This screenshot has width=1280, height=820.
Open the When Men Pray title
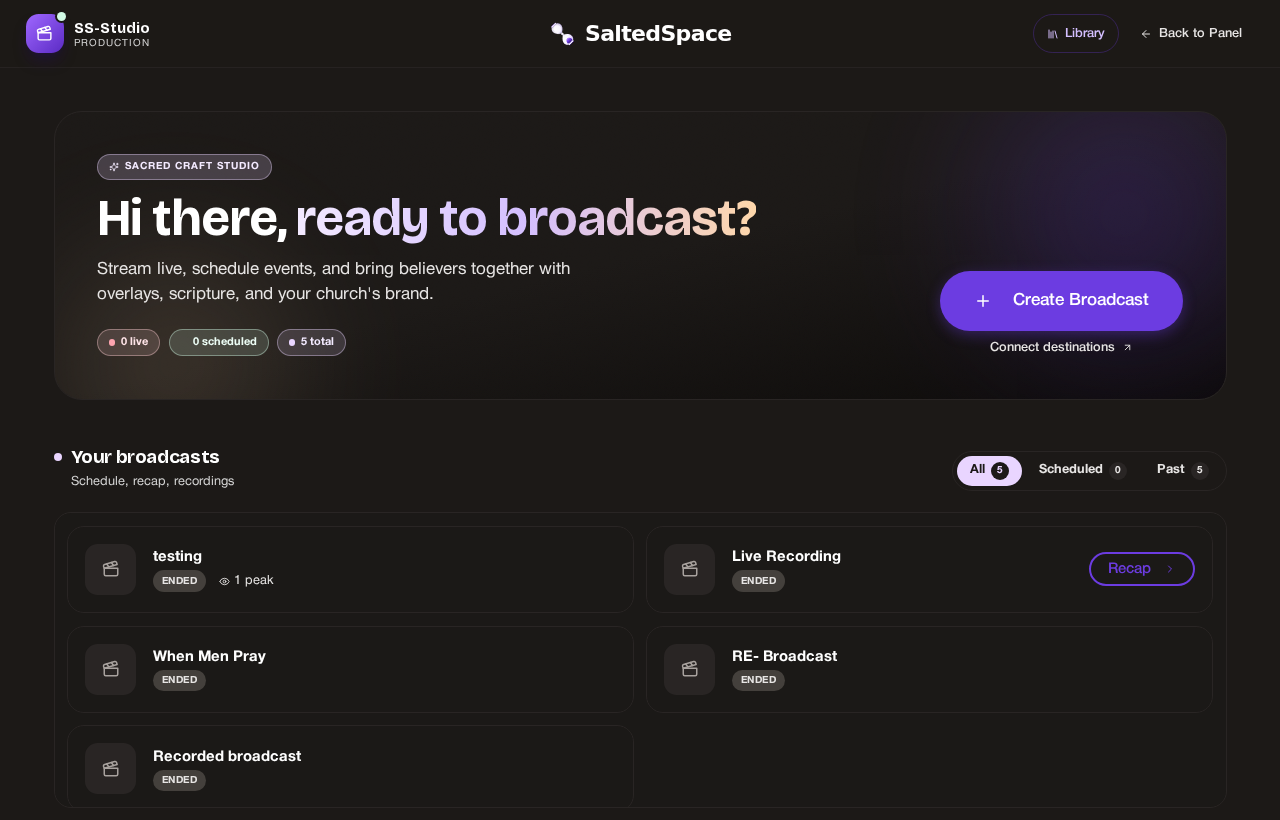209,657
